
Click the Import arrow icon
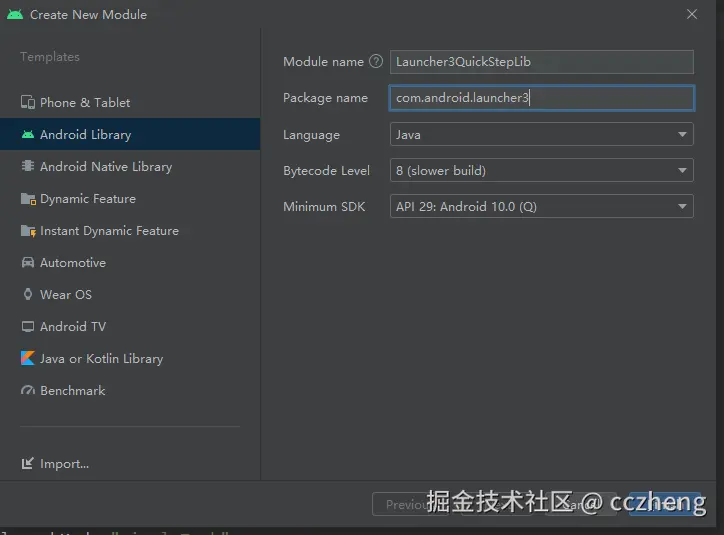(x=28, y=463)
